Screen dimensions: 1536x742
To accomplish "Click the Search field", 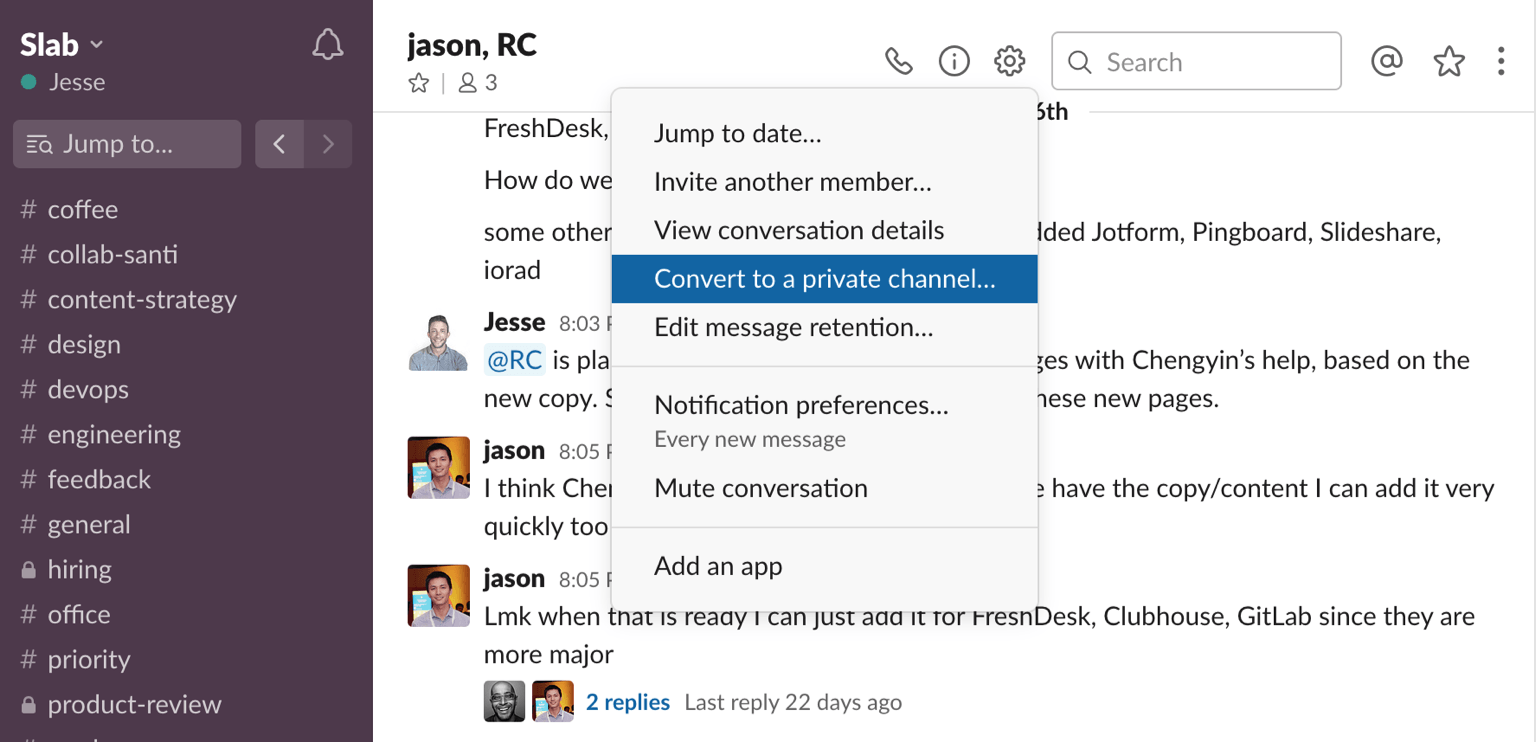I will [x=1196, y=61].
